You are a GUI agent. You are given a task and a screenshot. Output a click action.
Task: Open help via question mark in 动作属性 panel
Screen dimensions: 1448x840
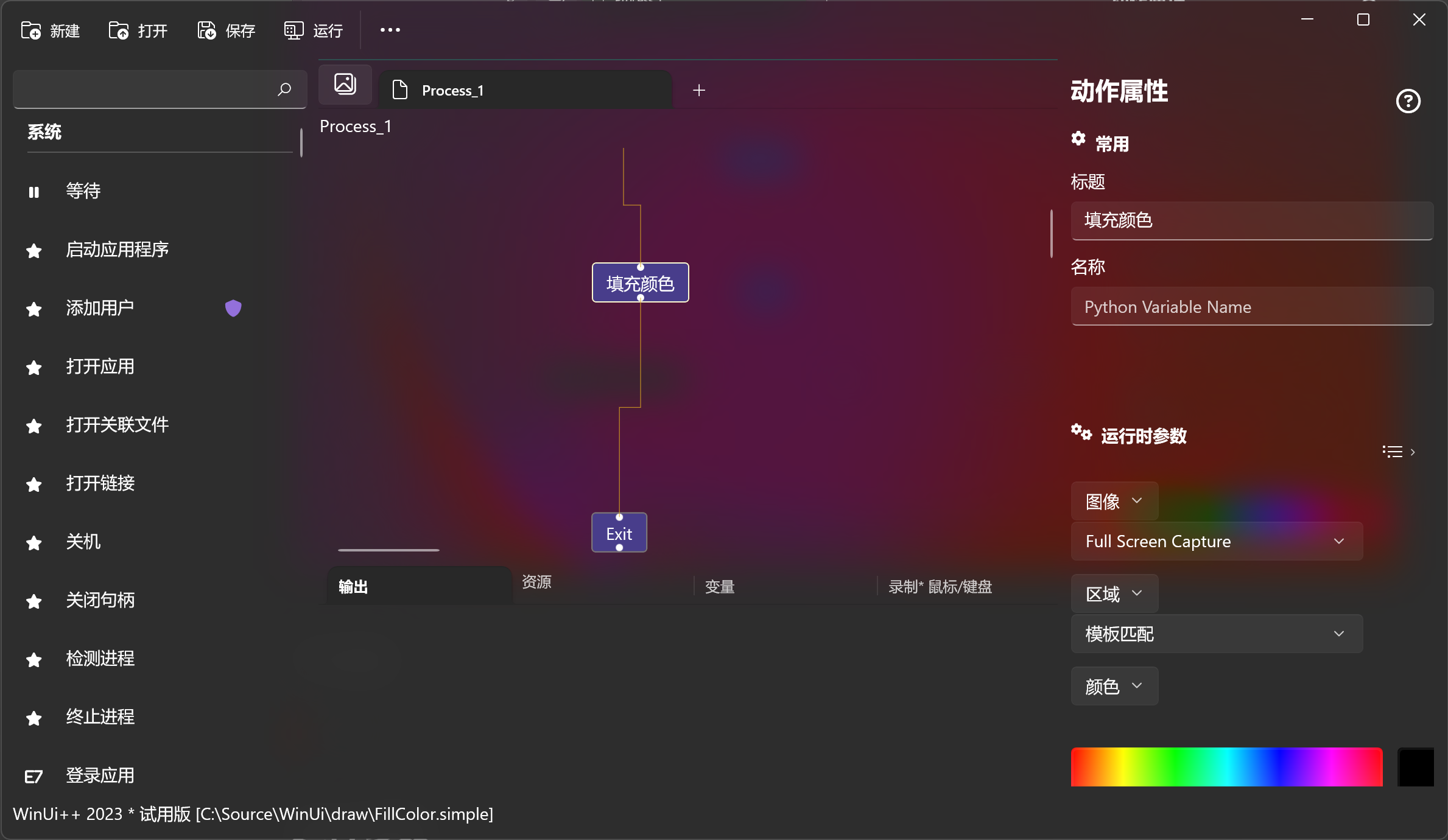[x=1408, y=101]
